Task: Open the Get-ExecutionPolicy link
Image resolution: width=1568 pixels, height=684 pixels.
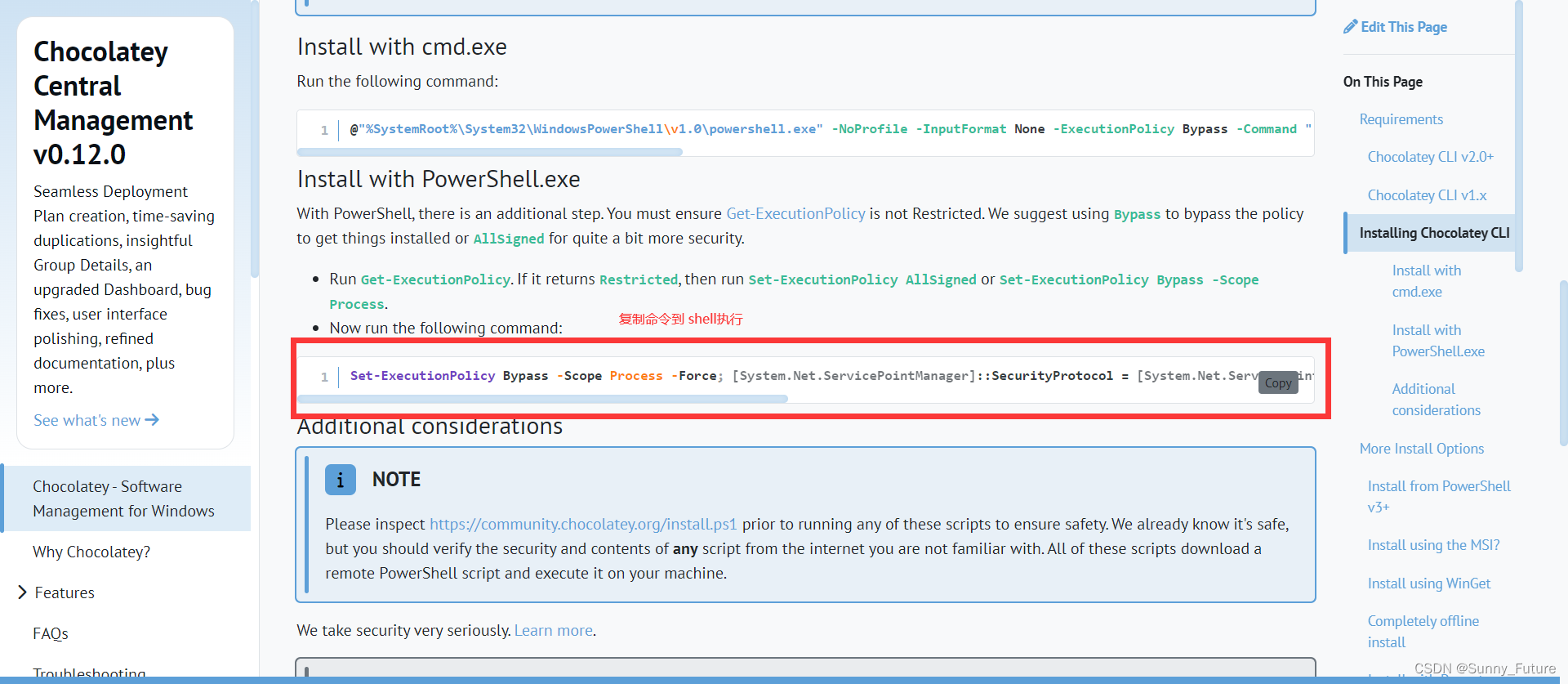Action: click(795, 213)
